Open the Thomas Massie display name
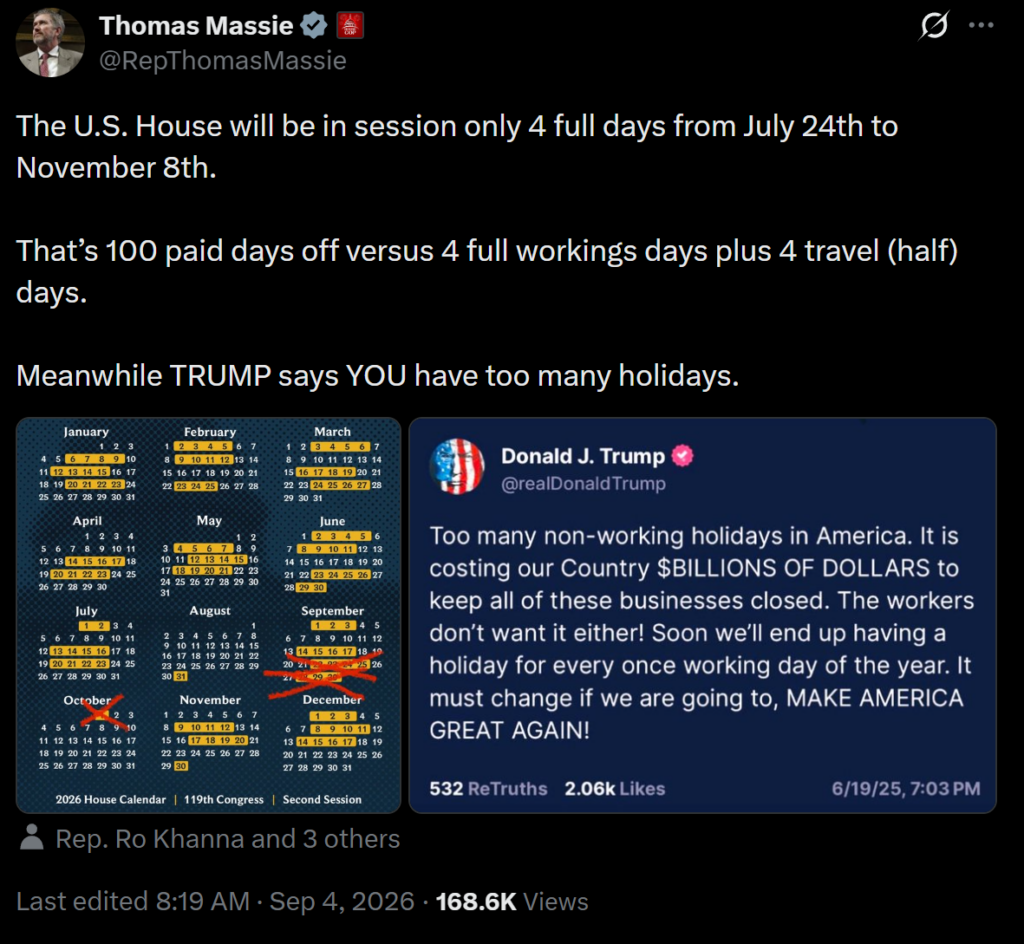 click(197, 26)
